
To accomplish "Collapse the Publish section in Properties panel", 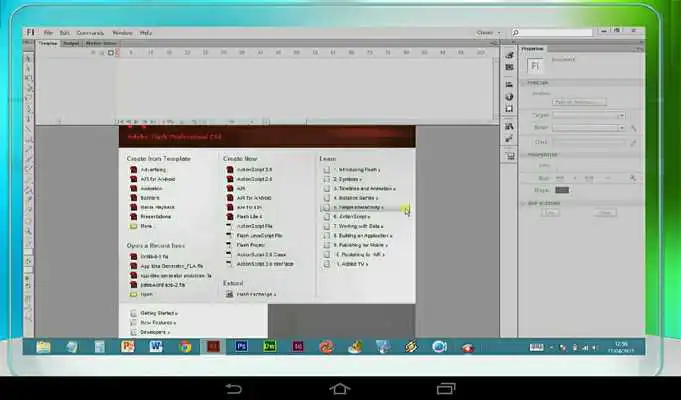I will (x=524, y=83).
